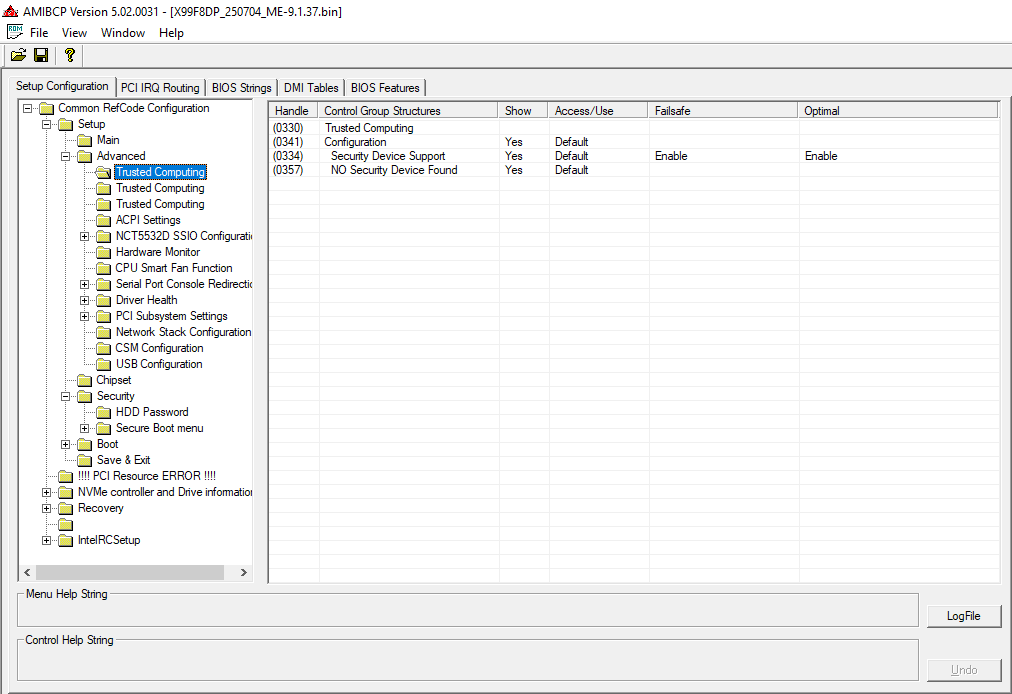Click the folder icon of Chipset
Screen dimensions: 1012x694
(85, 381)
